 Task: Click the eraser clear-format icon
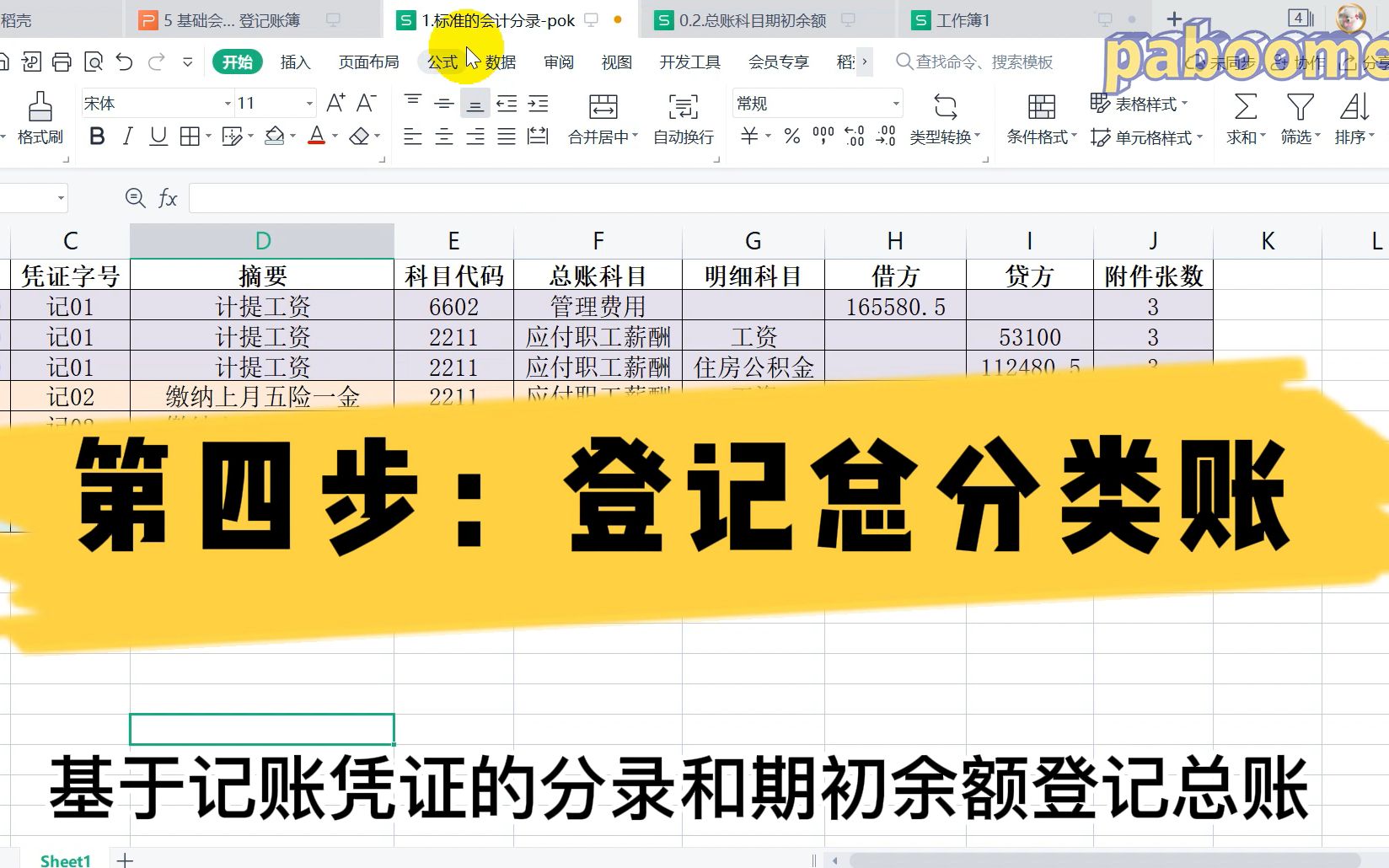click(x=360, y=137)
